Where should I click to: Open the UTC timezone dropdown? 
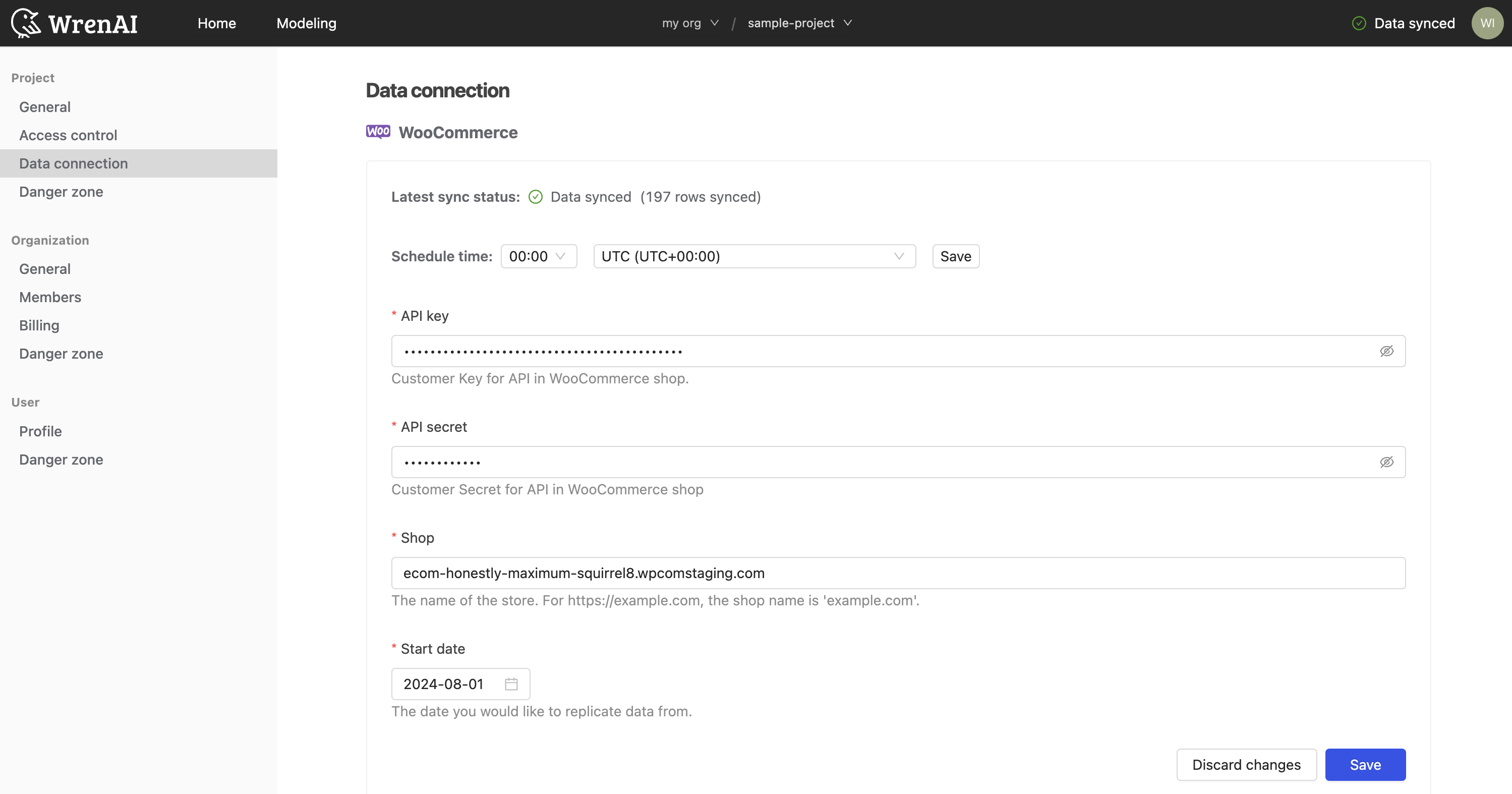pyautogui.click(x=754, y=257)
